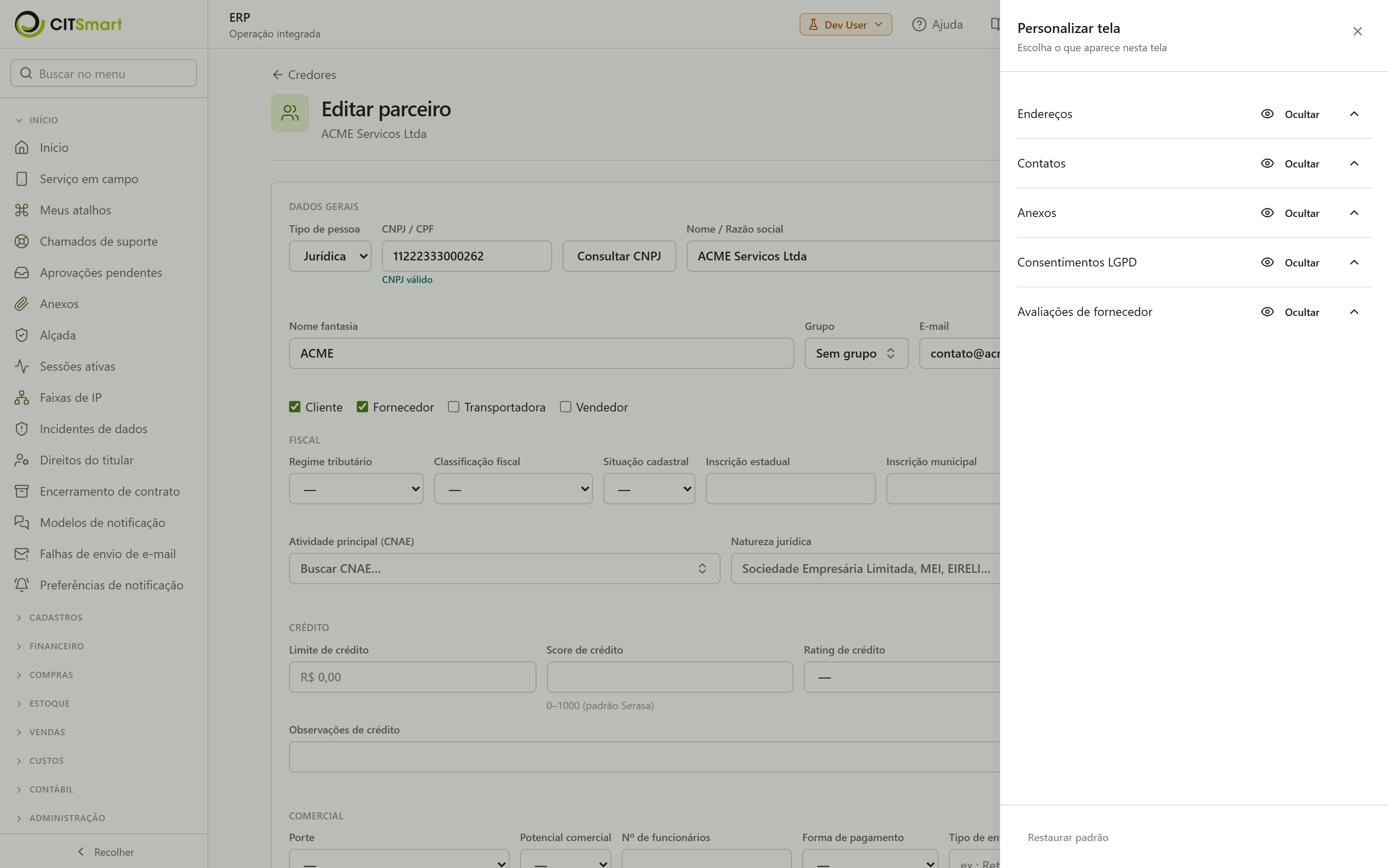
Task: Click the Anexos paperclip icon in sidebar
Action: (x=22, y=304)
